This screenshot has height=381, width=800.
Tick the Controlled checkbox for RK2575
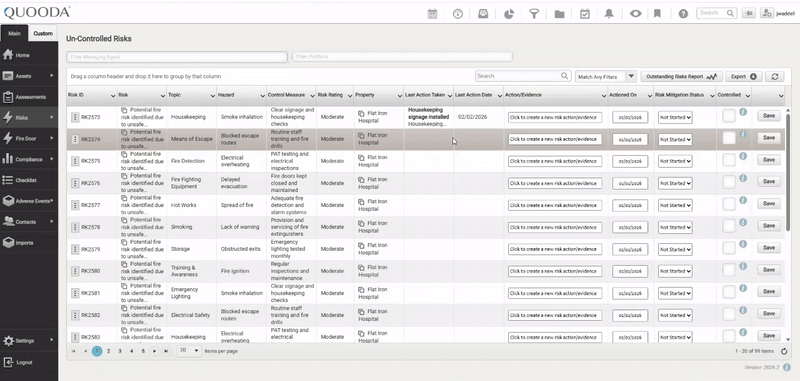click(729, 160)
